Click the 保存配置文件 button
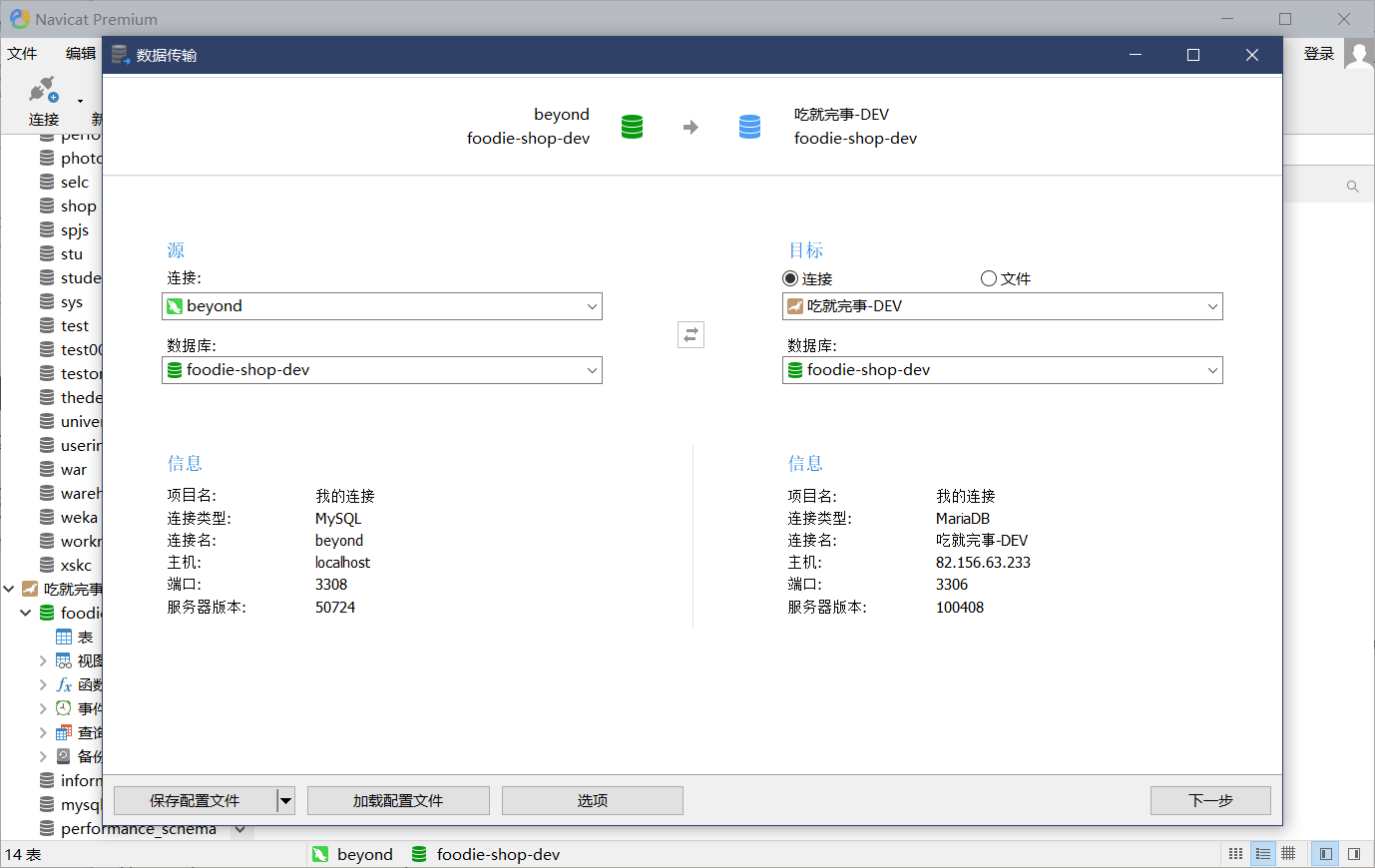The image size is (1375, 868). point(195,800)
